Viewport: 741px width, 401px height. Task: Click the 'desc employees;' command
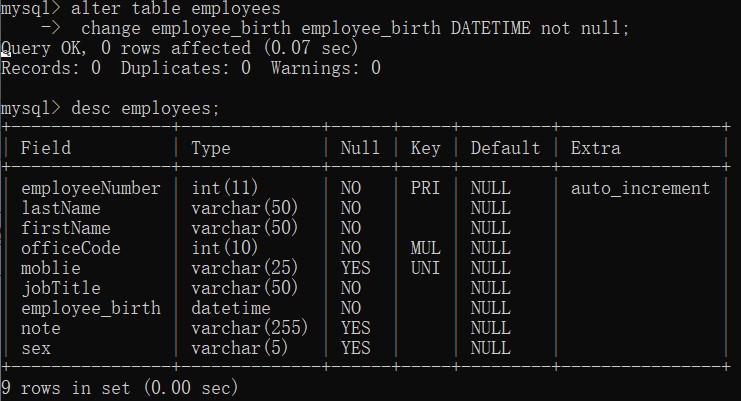pos(146,109)
